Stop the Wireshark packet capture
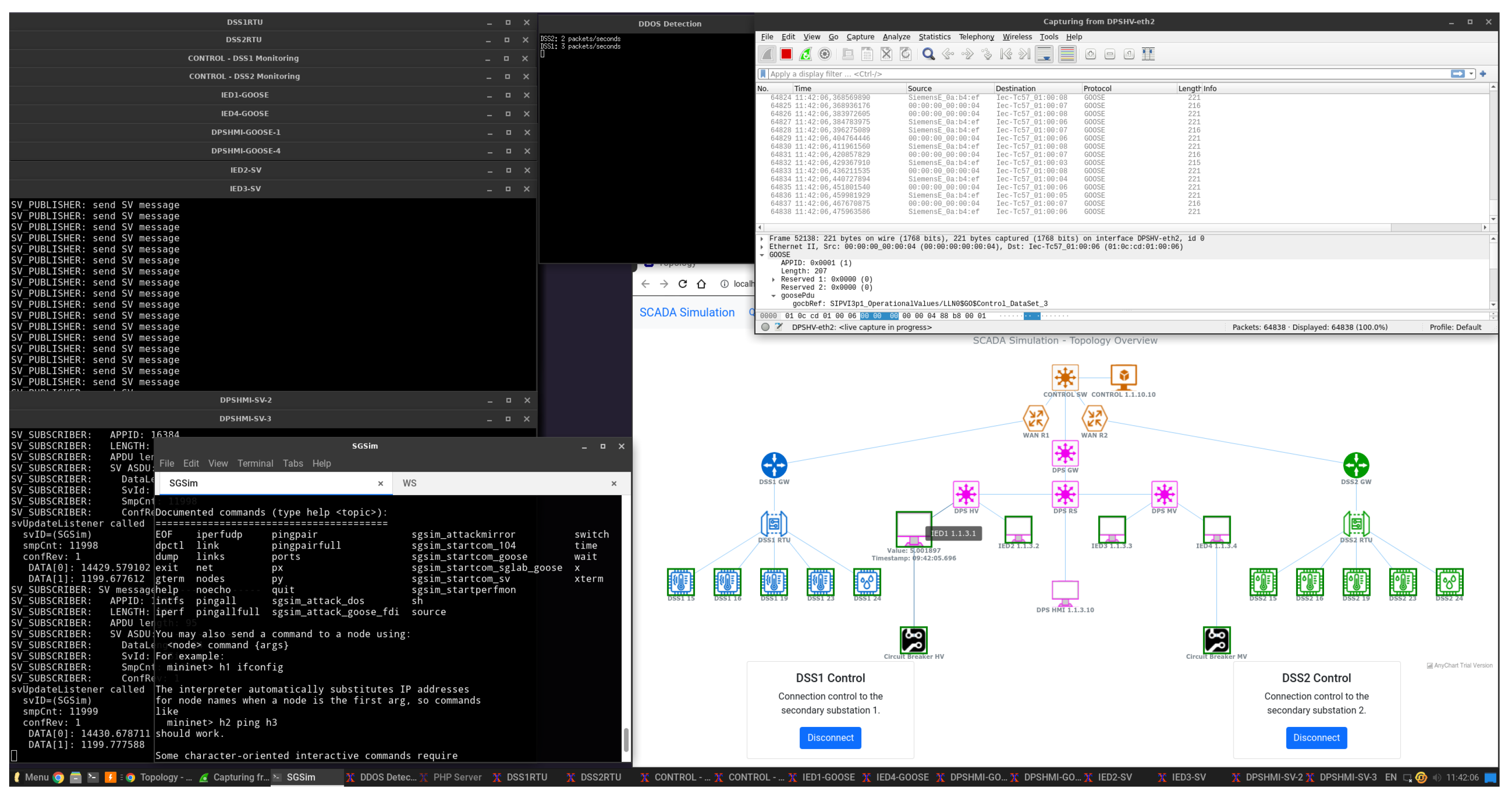This screenshot has width=1512, height=800. tap(786, 55)
